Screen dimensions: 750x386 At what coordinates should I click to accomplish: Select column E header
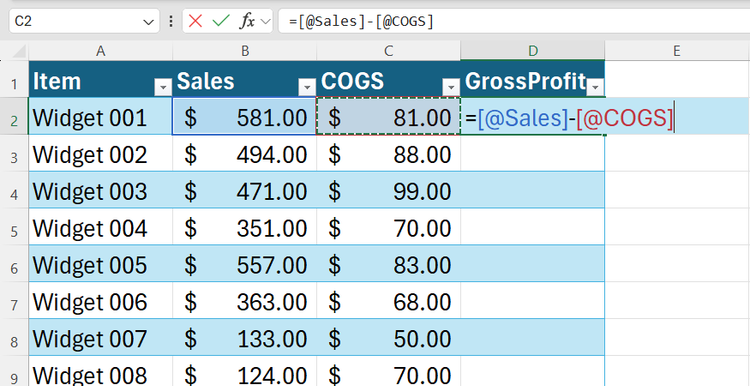point(676,51)
